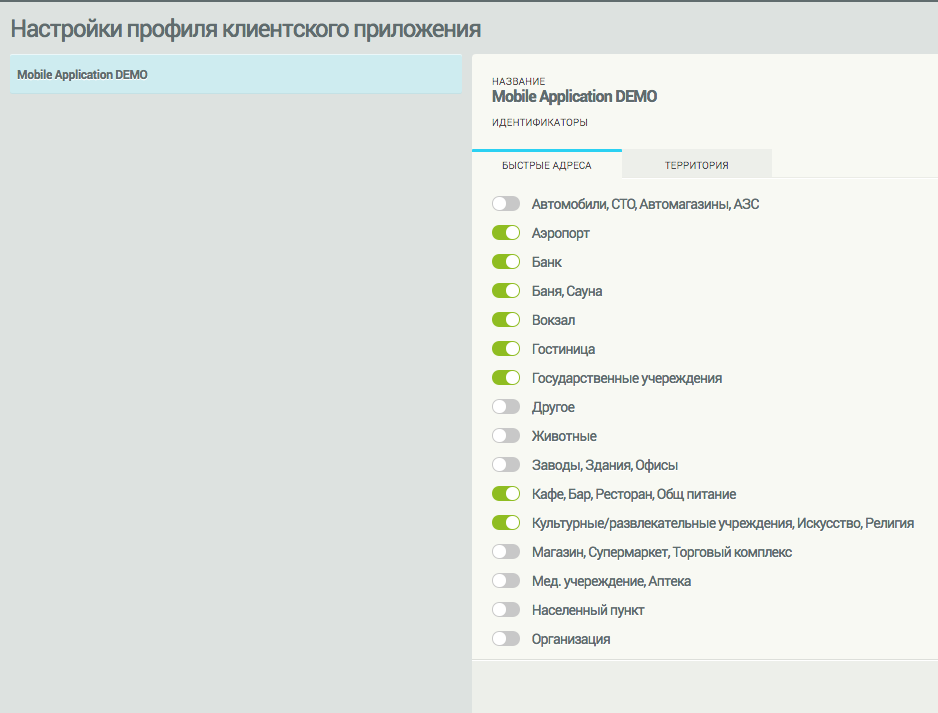Disable the Государственные учереждения switch
The image size is (938, 713).
(506, 378)
